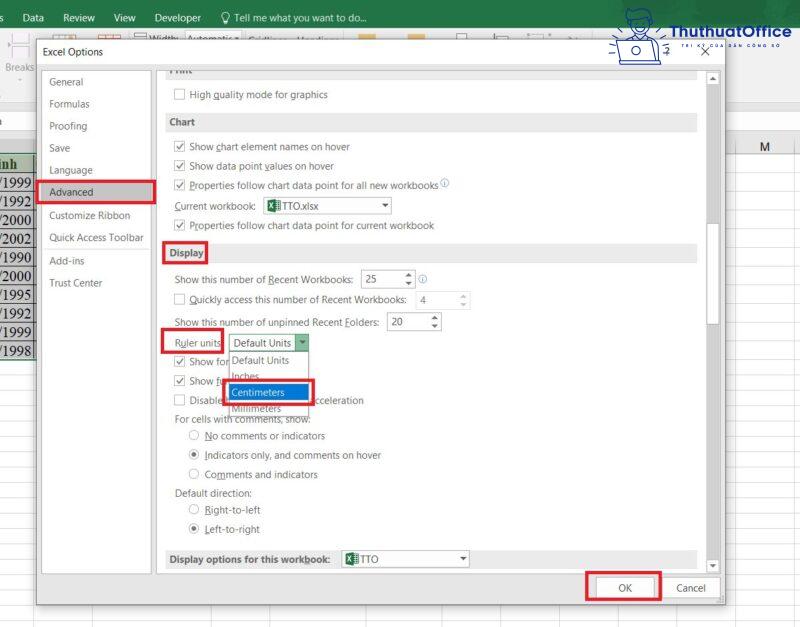Enable High quality mode for graphics
The image size is (800, 627).
178,94
